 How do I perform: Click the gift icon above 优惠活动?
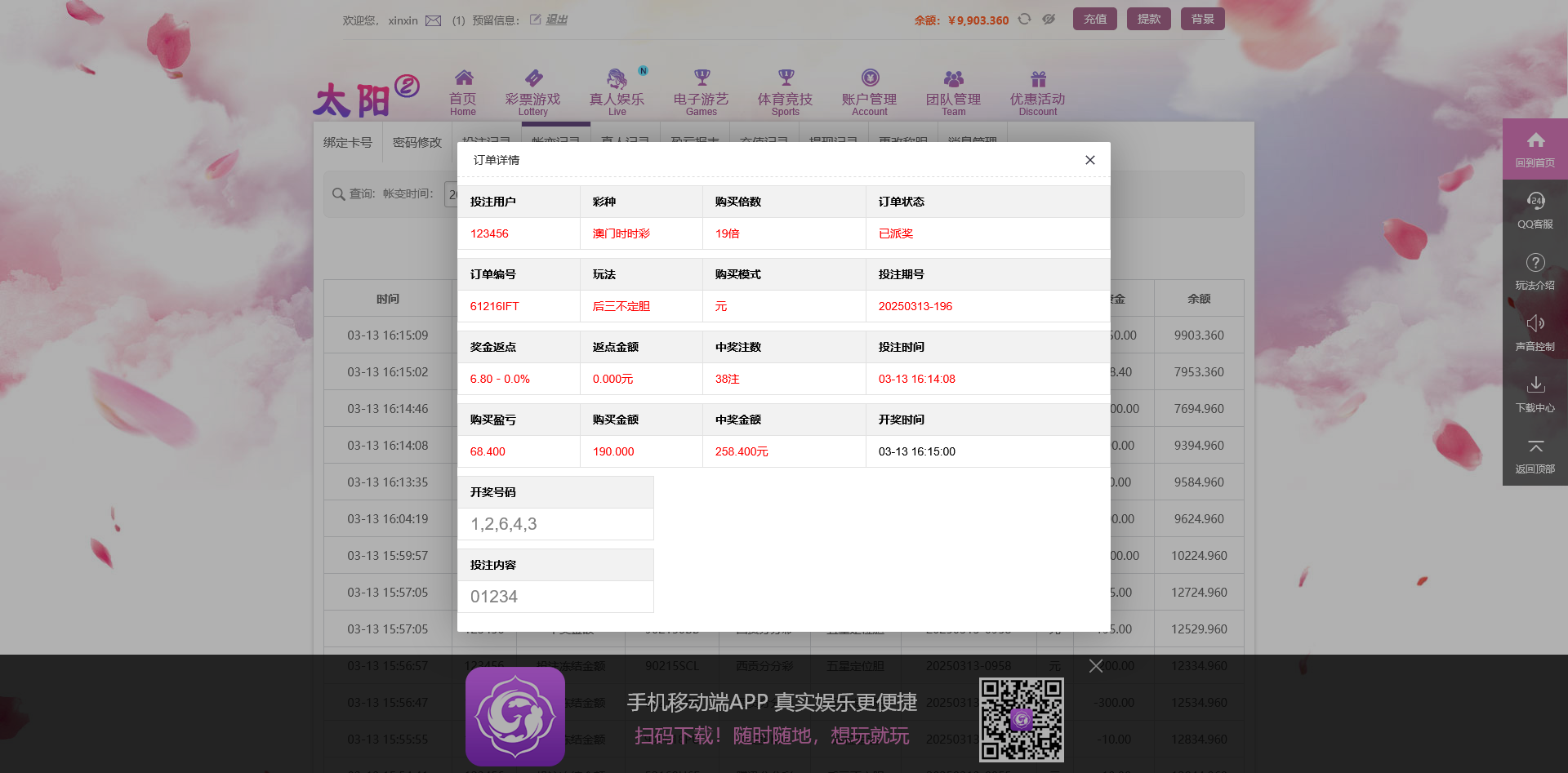point(1039,78)
